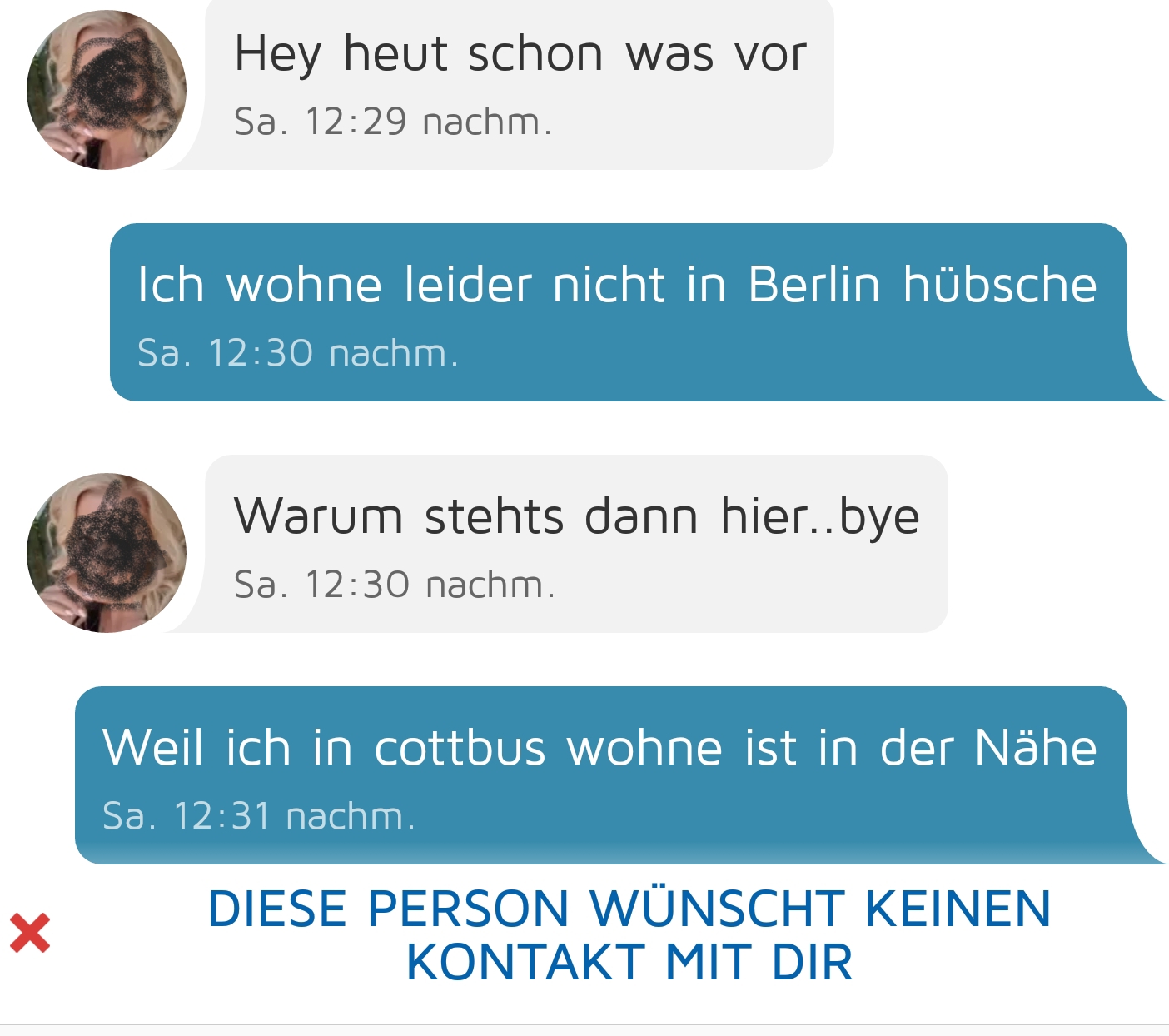The image size is (1169, 1036).
Task: Click the word 'Warum' in the gray bubble
Action: (x=318, y=516)
